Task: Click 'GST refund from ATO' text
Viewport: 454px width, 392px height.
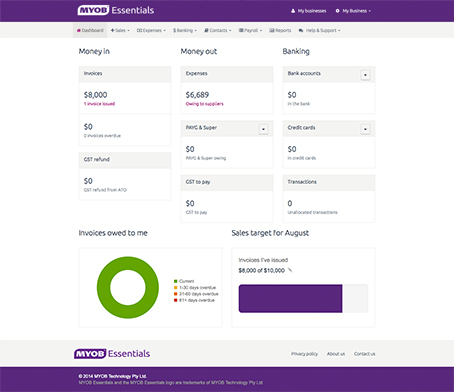Action: pyautogui.click(x=105, y=190)
